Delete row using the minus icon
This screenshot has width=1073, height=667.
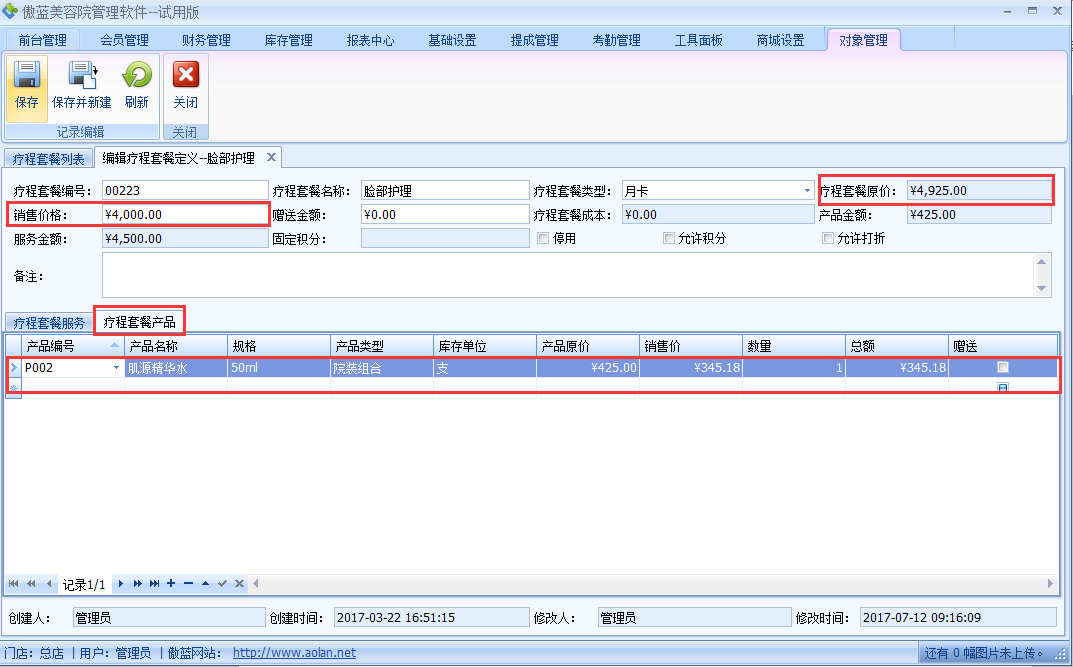tap(188, 583)
